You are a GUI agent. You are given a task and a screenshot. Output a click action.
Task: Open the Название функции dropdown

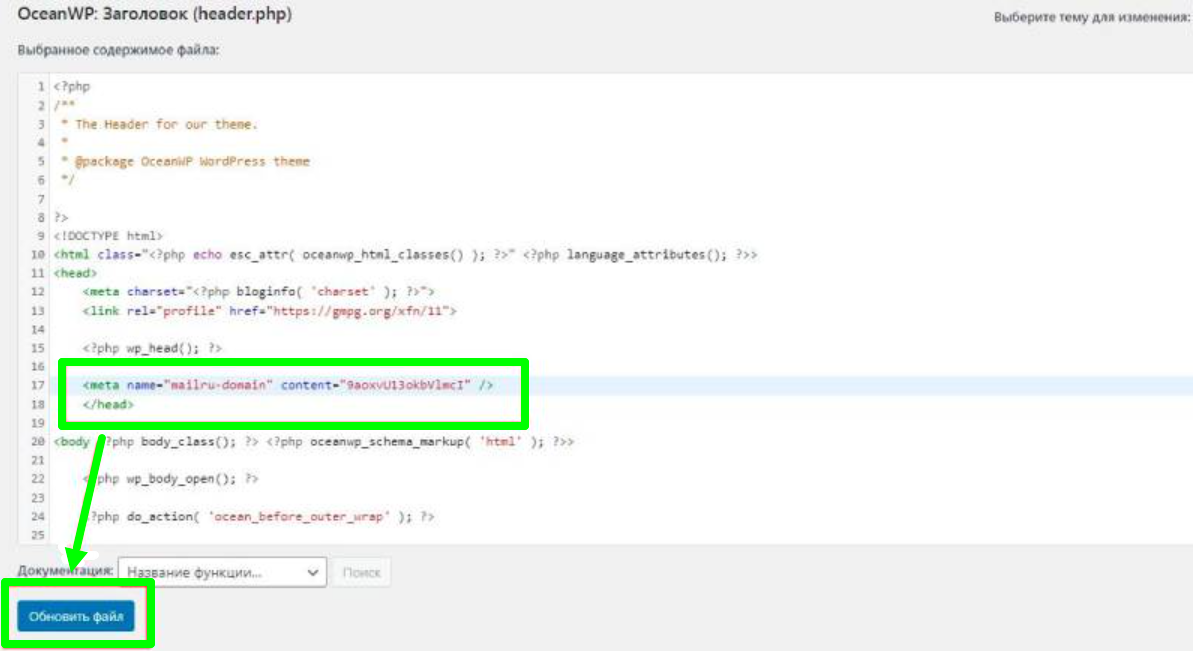coord(222,572)
